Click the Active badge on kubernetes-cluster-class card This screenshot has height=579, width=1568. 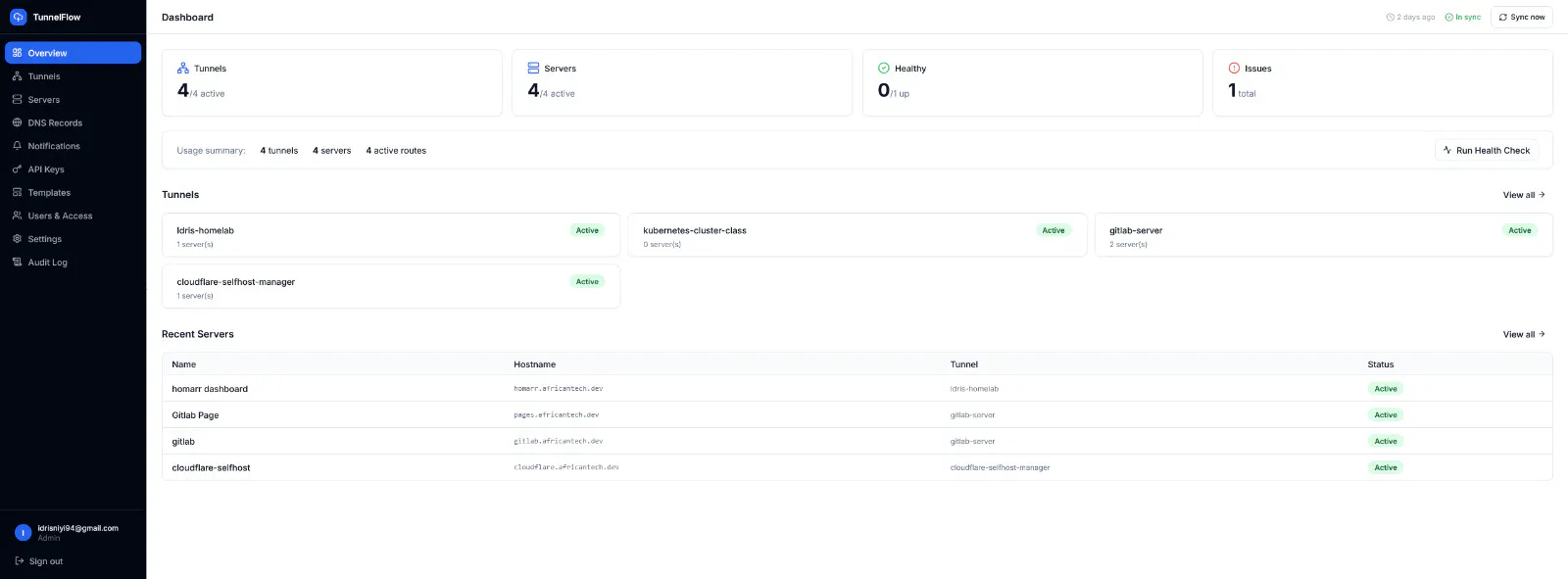coord(1053,230)
